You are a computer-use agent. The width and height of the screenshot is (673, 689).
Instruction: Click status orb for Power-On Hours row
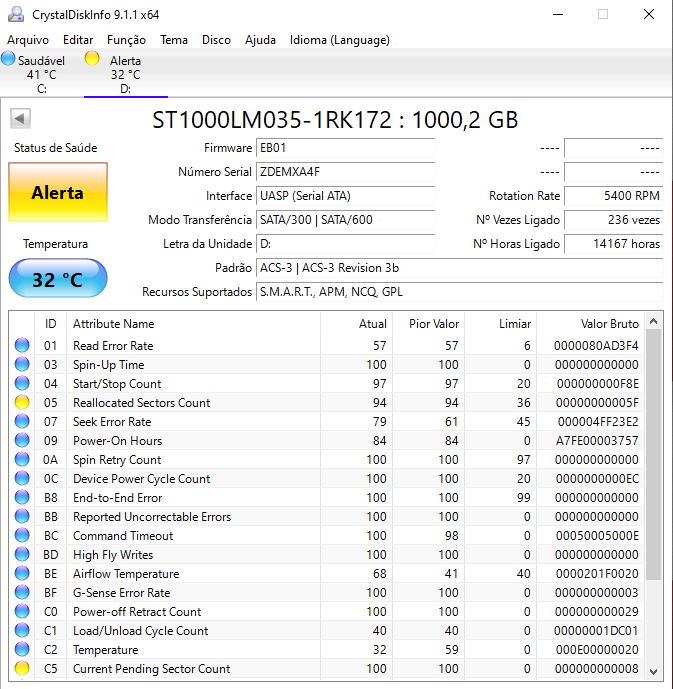(22, 440)
